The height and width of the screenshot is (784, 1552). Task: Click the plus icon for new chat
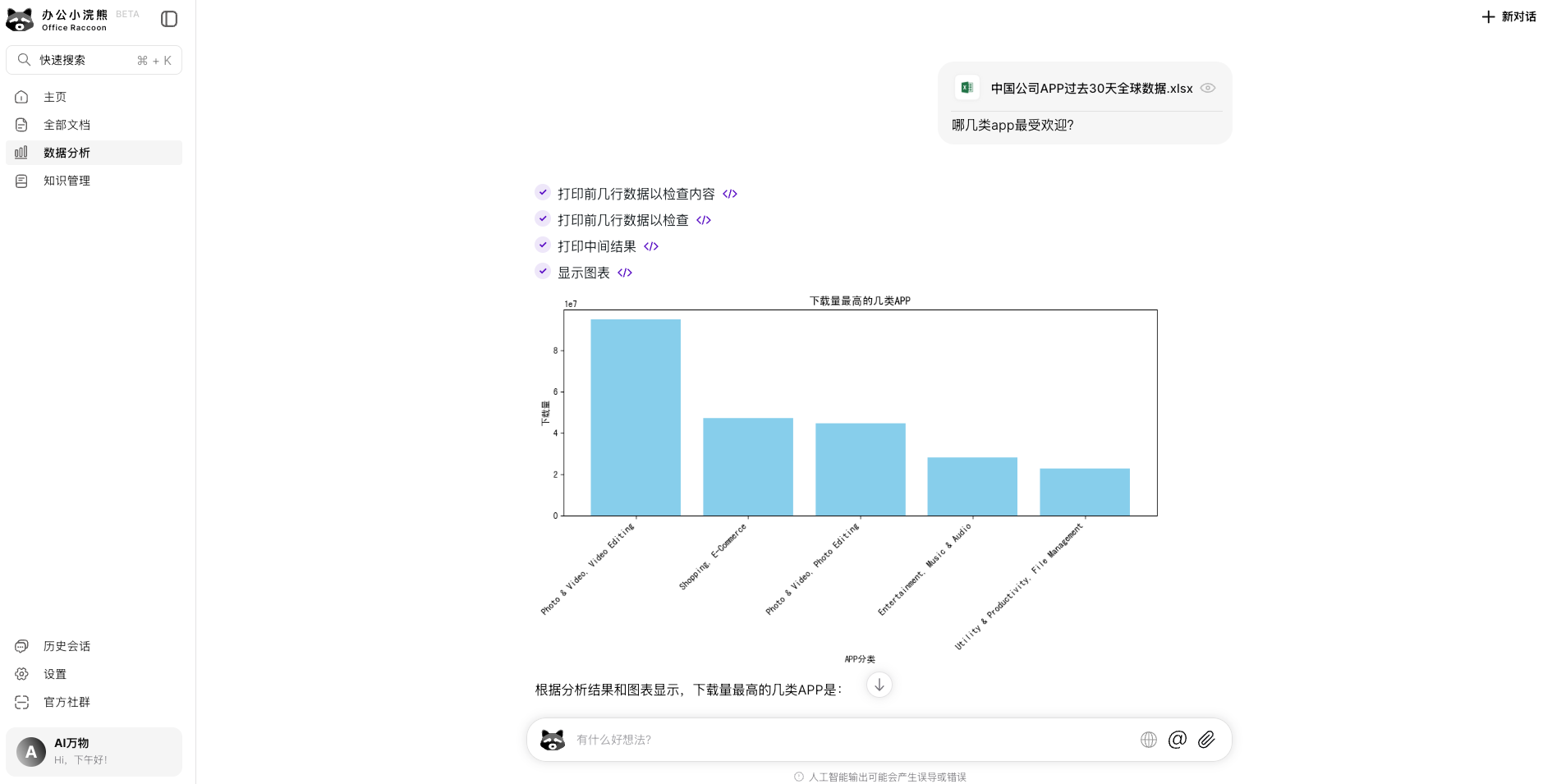(x=1488, y=16)
